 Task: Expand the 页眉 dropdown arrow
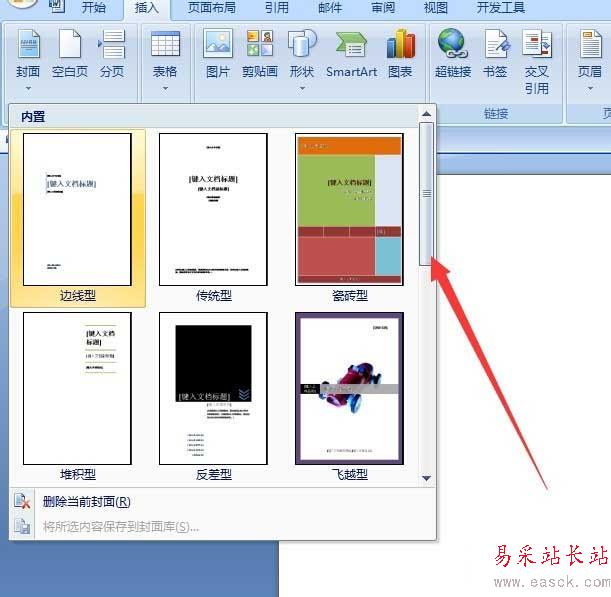click(590, 88)
